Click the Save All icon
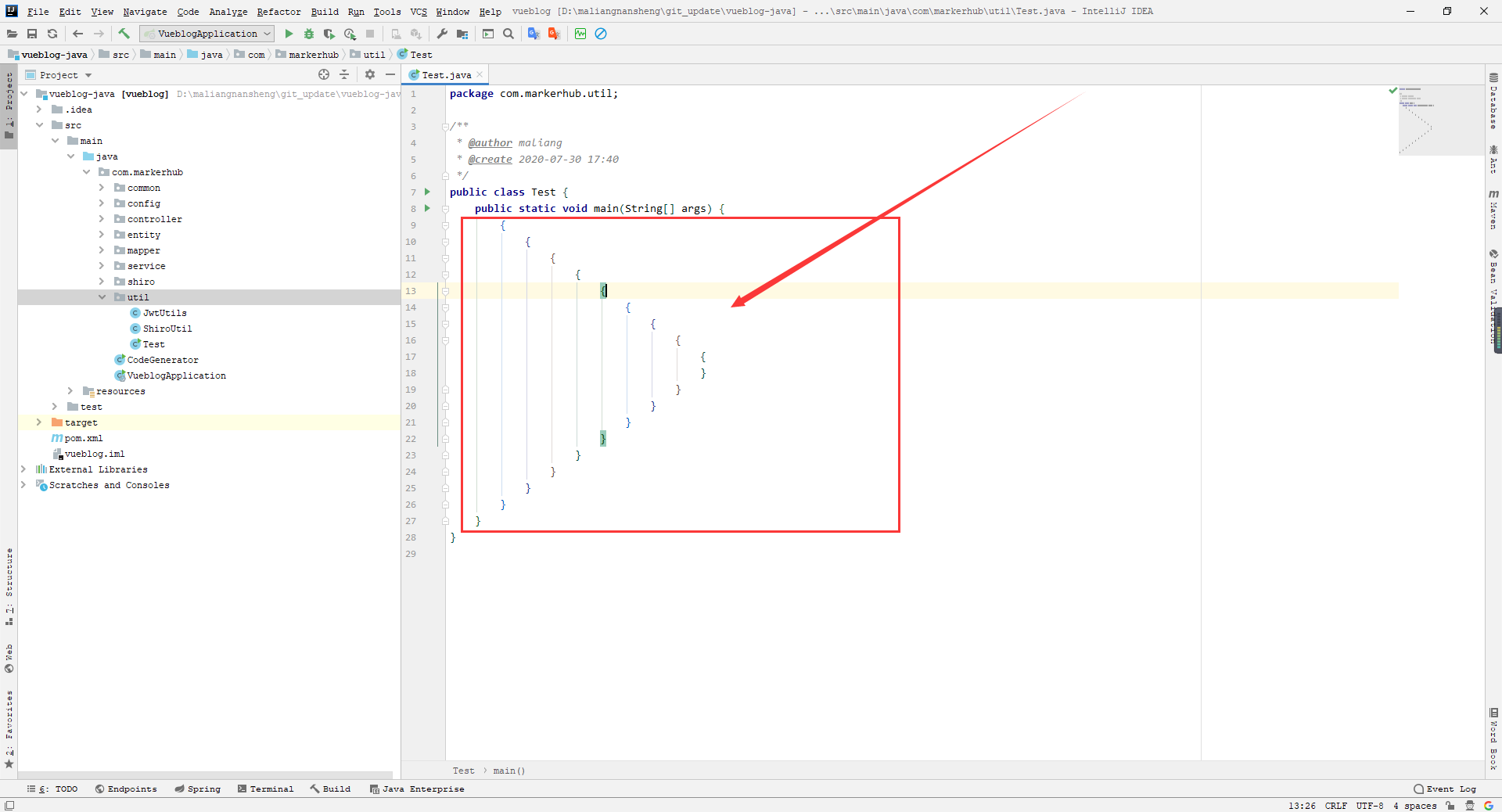 [x=32, y=34]
